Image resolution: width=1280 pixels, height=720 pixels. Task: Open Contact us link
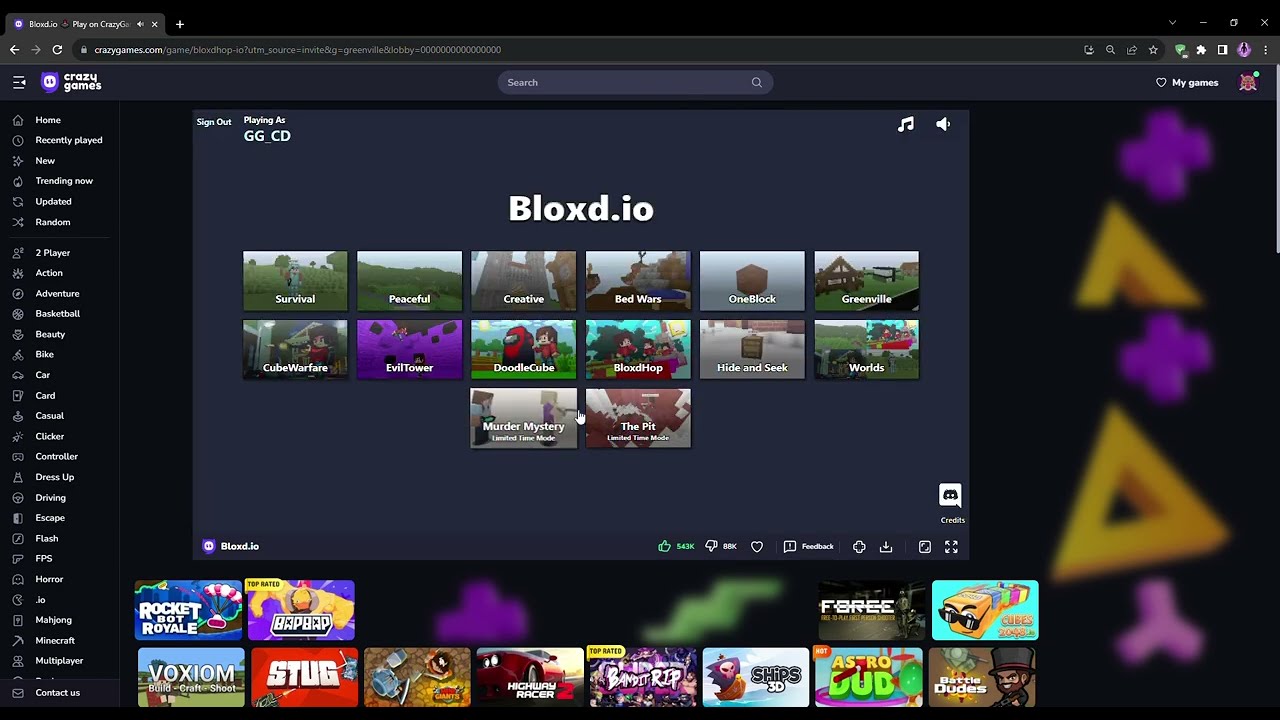point(57,693)
